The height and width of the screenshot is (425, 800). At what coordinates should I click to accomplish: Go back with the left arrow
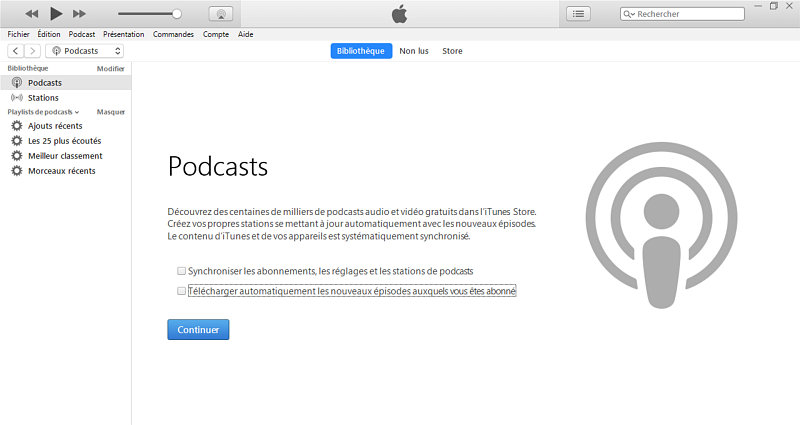tap(16, 51)
